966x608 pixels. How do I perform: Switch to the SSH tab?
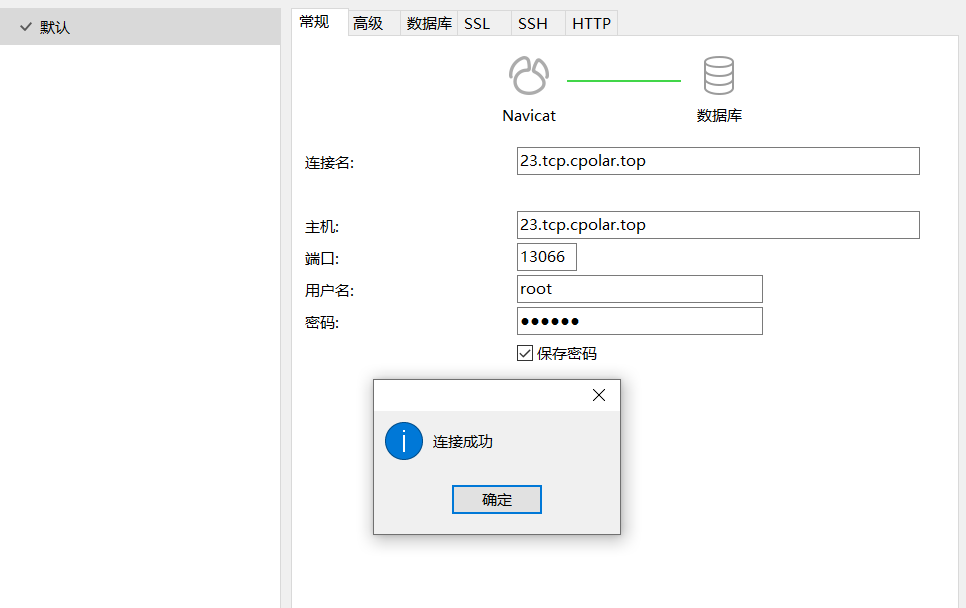[538, 23]
